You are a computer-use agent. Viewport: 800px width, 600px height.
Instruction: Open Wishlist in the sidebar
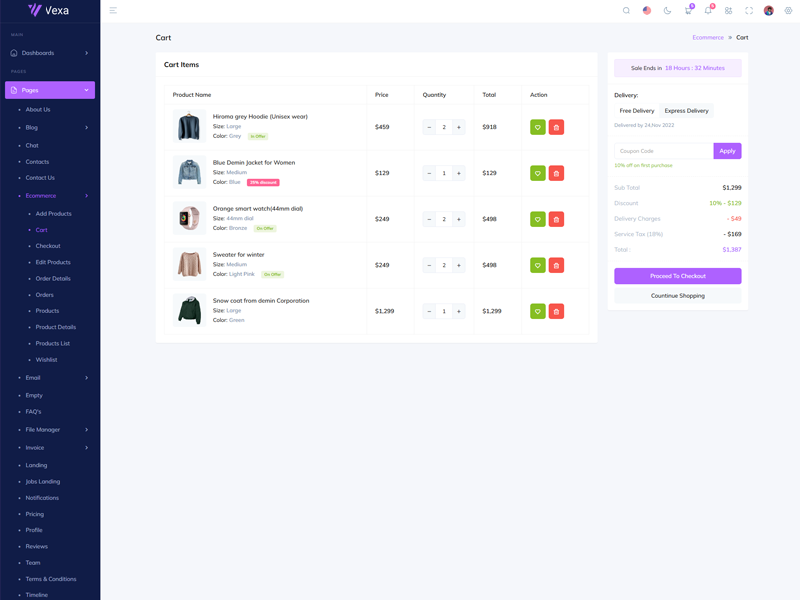pyautogui.click(x=46, y=360)
